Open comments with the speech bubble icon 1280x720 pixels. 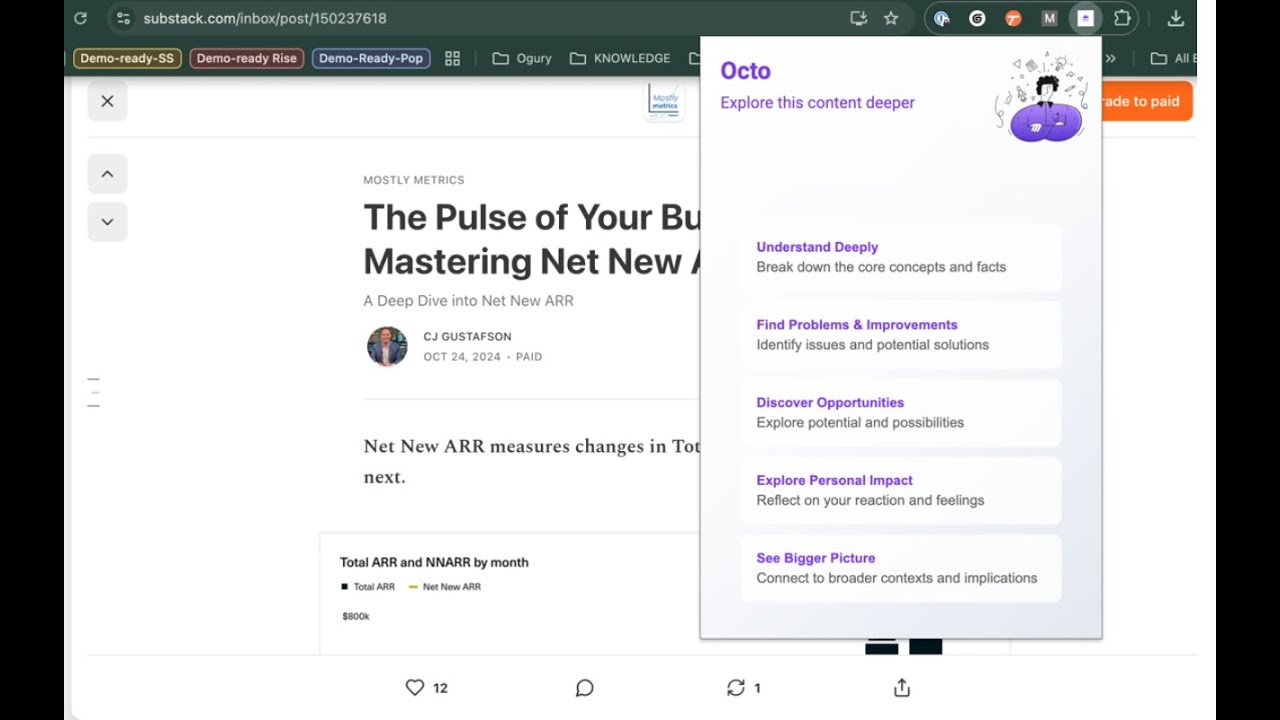point(585,687)
